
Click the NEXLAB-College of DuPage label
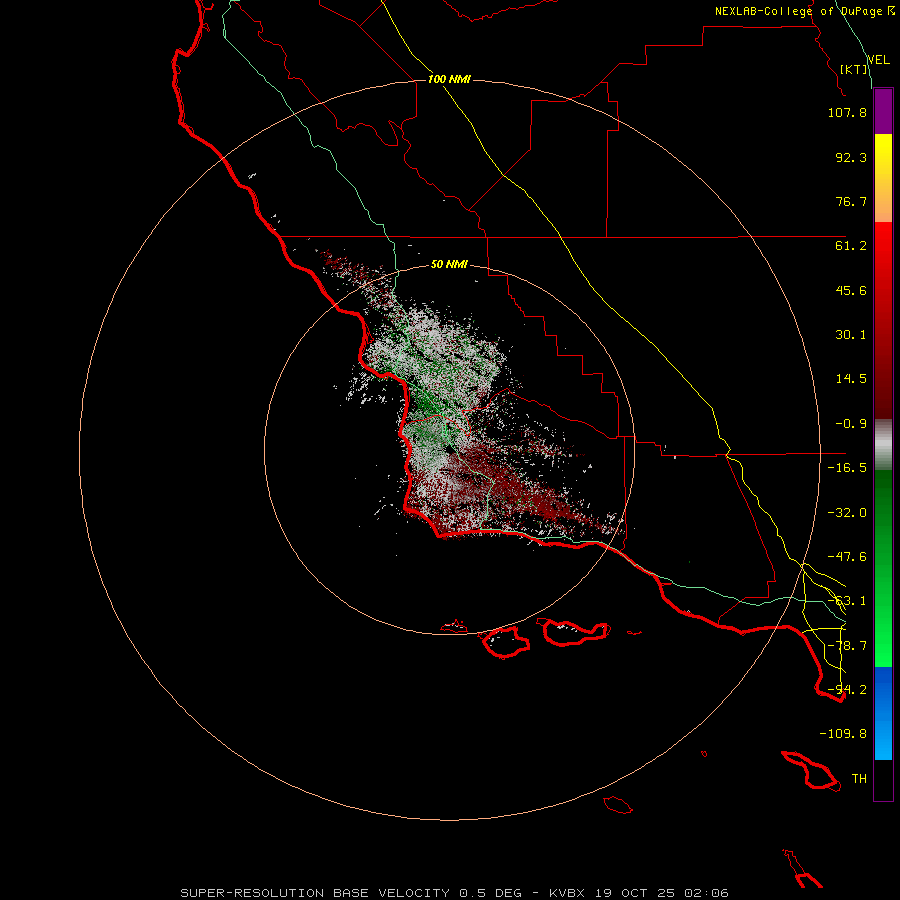click(804, 11)
